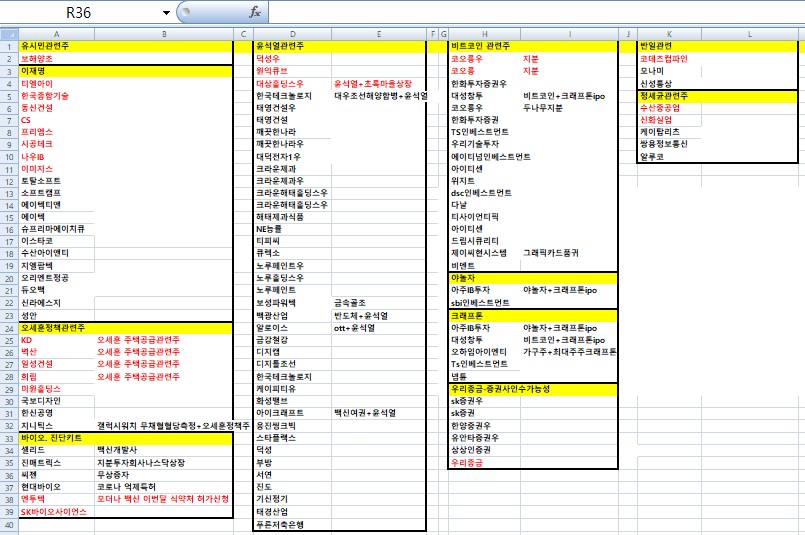Click into the formula bar input area
Image resolution: width=805 pixels, height=535 pixels.
(x=536, y=12)
